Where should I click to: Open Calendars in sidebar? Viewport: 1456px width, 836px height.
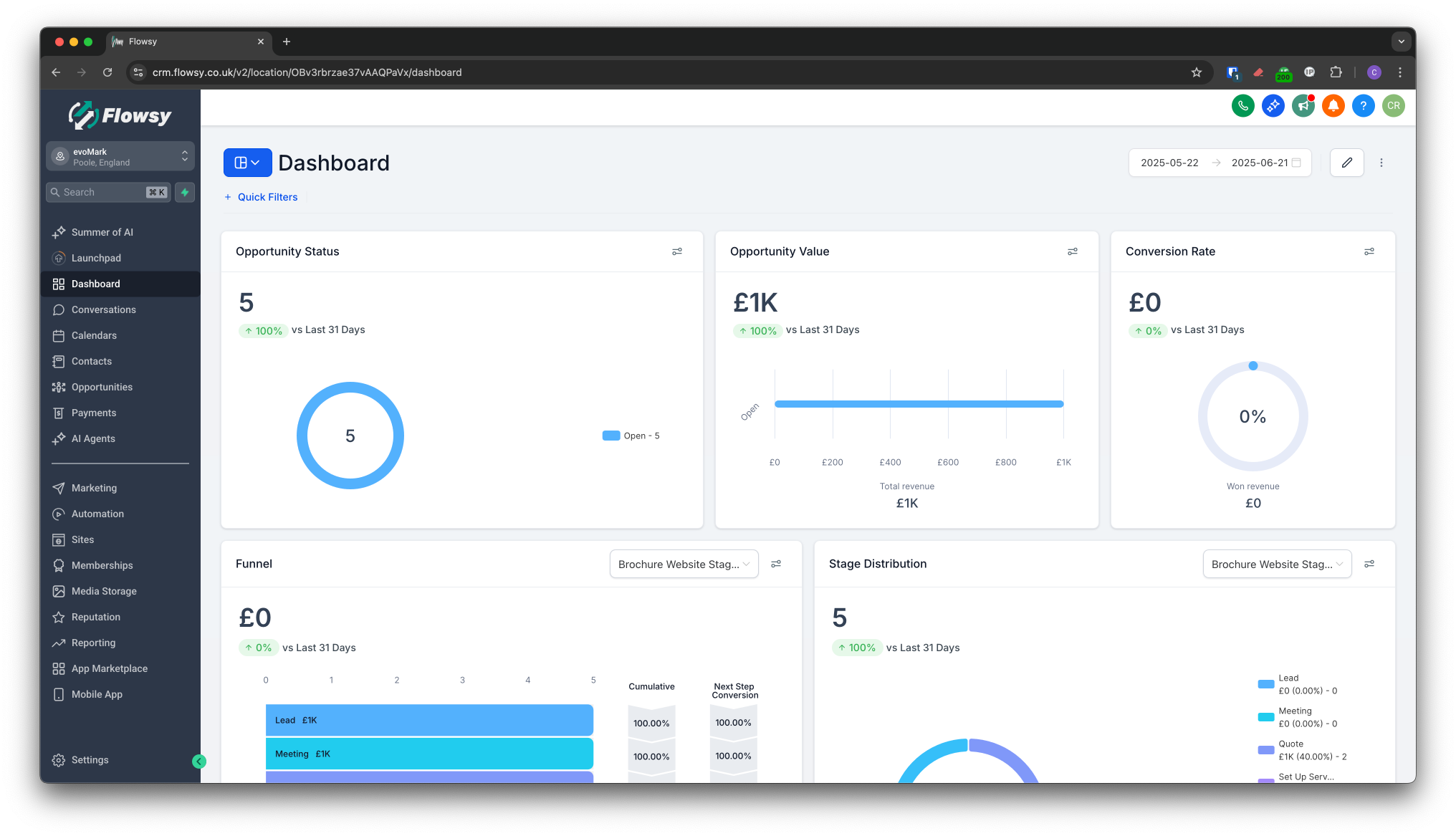(x=120, y=335)
